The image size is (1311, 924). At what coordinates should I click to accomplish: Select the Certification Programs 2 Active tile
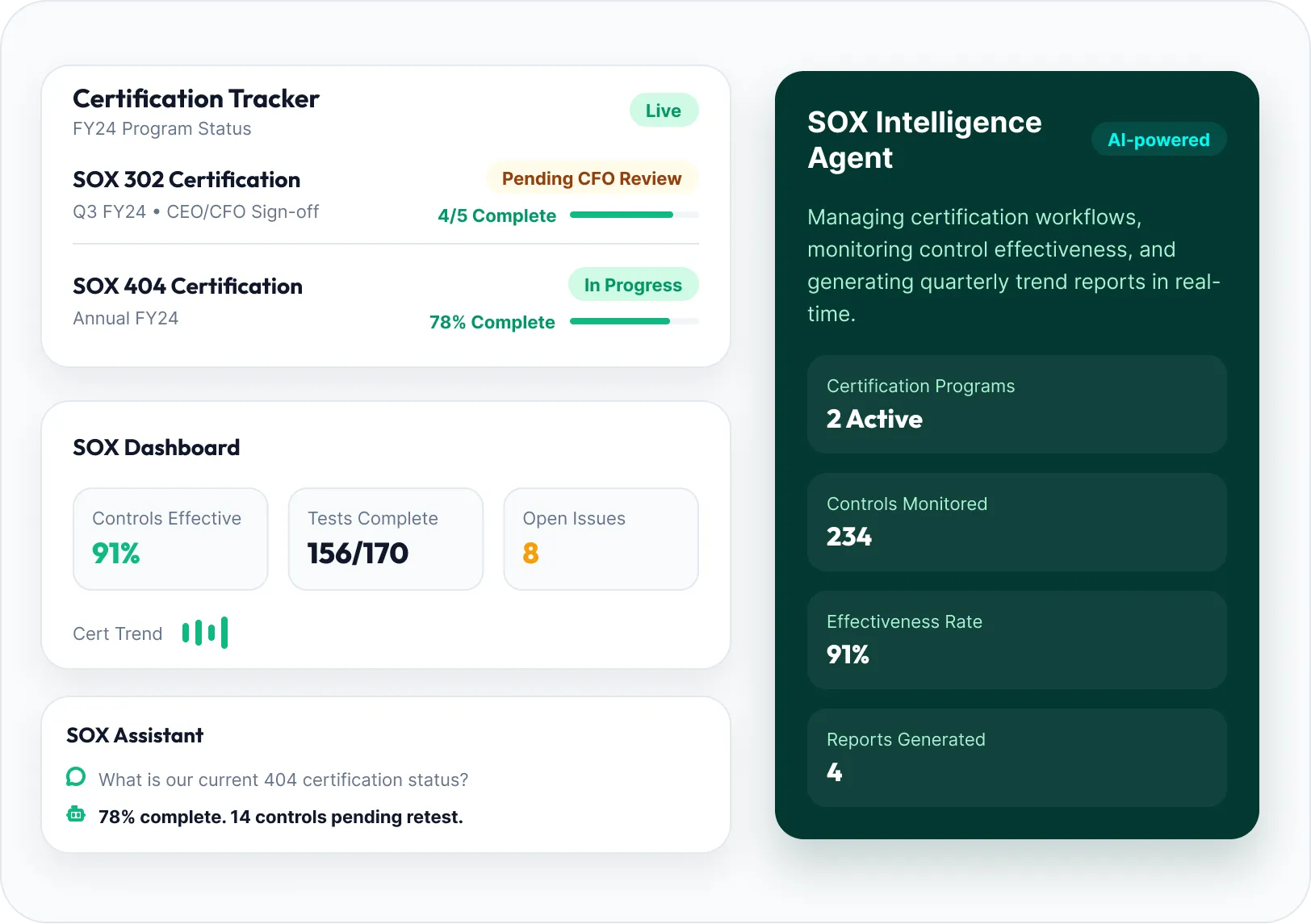click(1016, 404)
